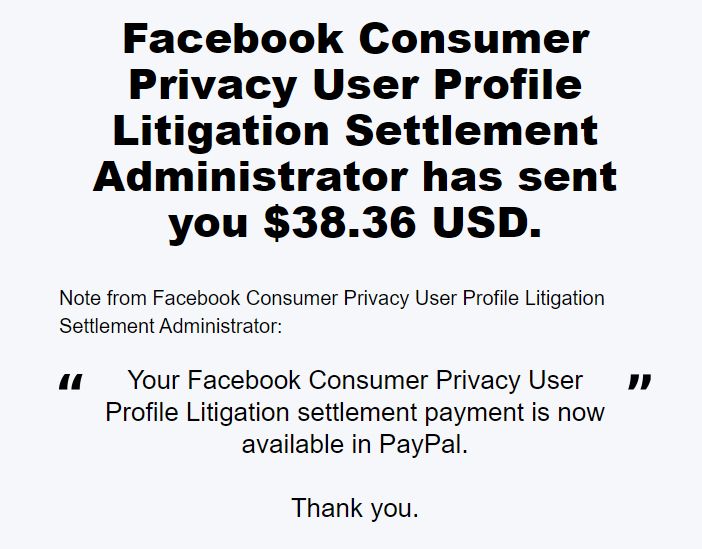Click the closing quotation mark icon

coord(640,382)
